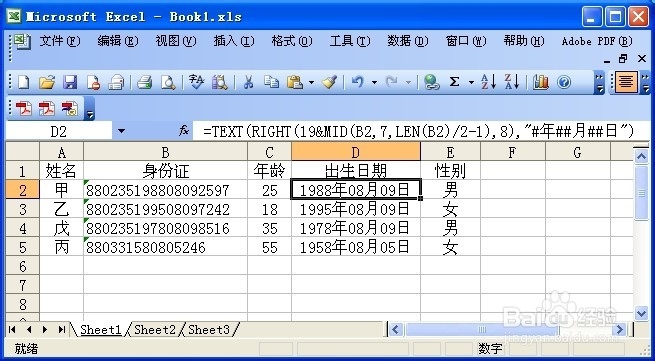
Task: Toggle the Center alignment button
Action: (x=625, y=82)
